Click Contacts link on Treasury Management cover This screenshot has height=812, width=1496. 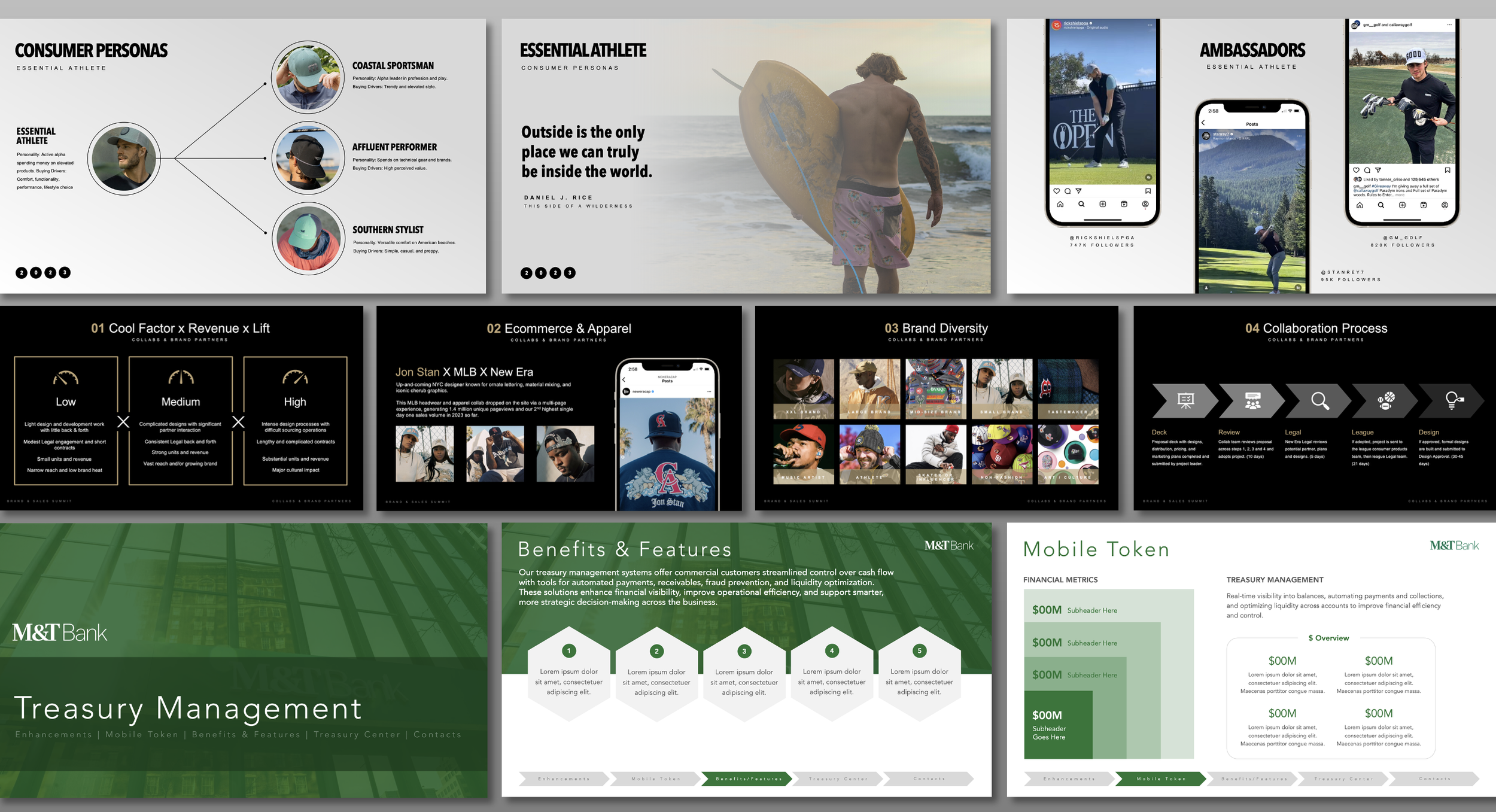(x=437, y=734)
